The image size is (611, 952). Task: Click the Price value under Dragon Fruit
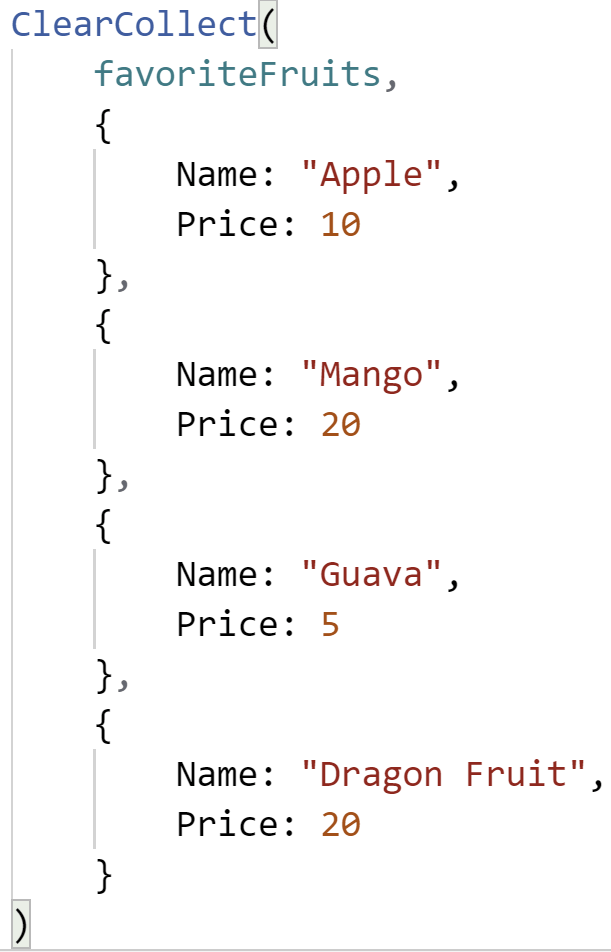tap(340, 824)
